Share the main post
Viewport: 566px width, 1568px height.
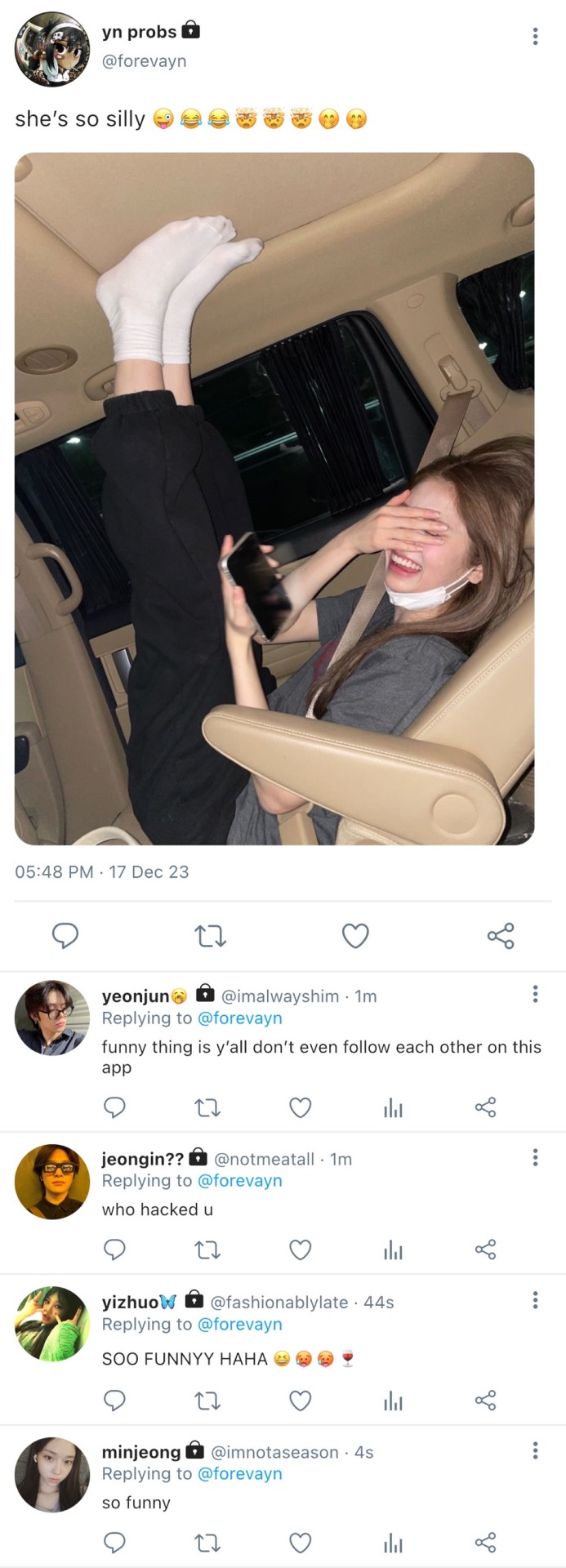pyautogui.click(x=501, y=936)
